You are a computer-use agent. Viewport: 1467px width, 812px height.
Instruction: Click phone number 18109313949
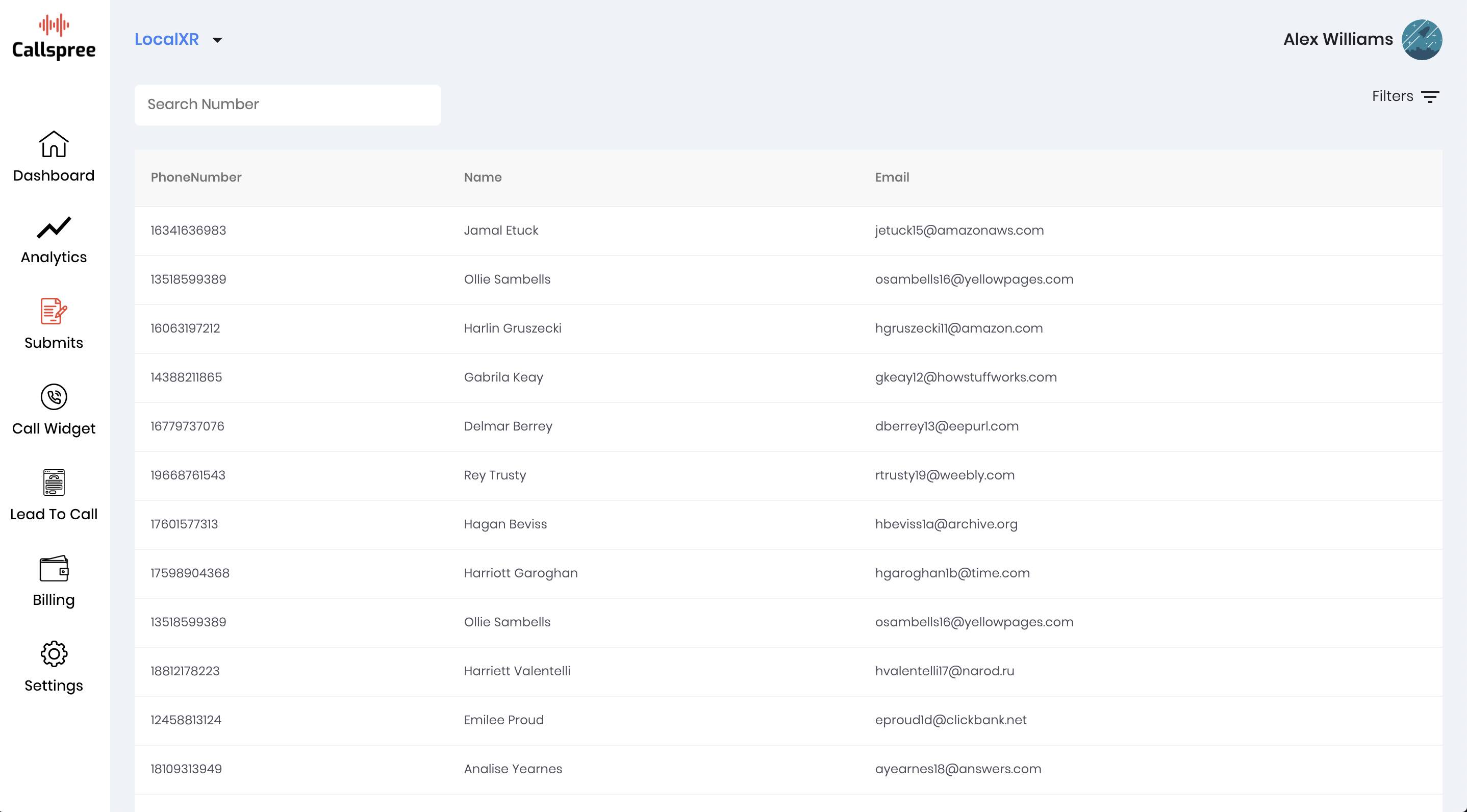(x=186, y=769)
